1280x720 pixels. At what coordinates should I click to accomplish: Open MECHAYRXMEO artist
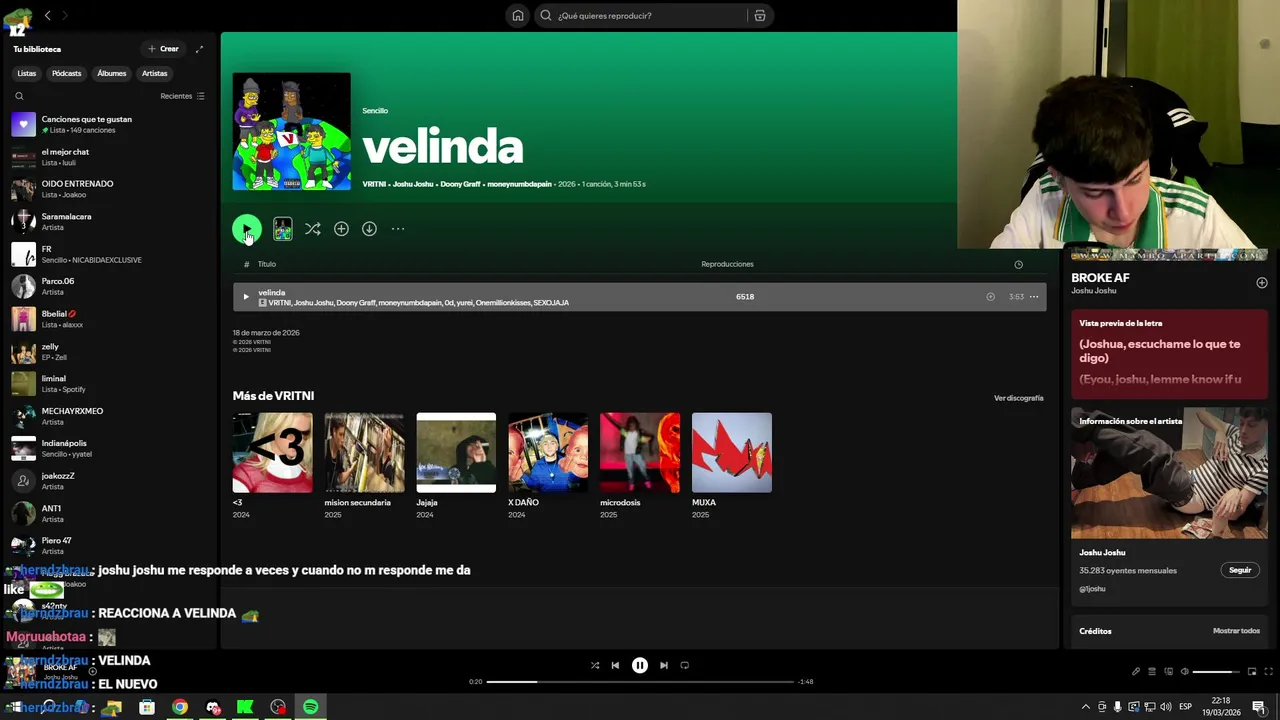pos(108,416)
